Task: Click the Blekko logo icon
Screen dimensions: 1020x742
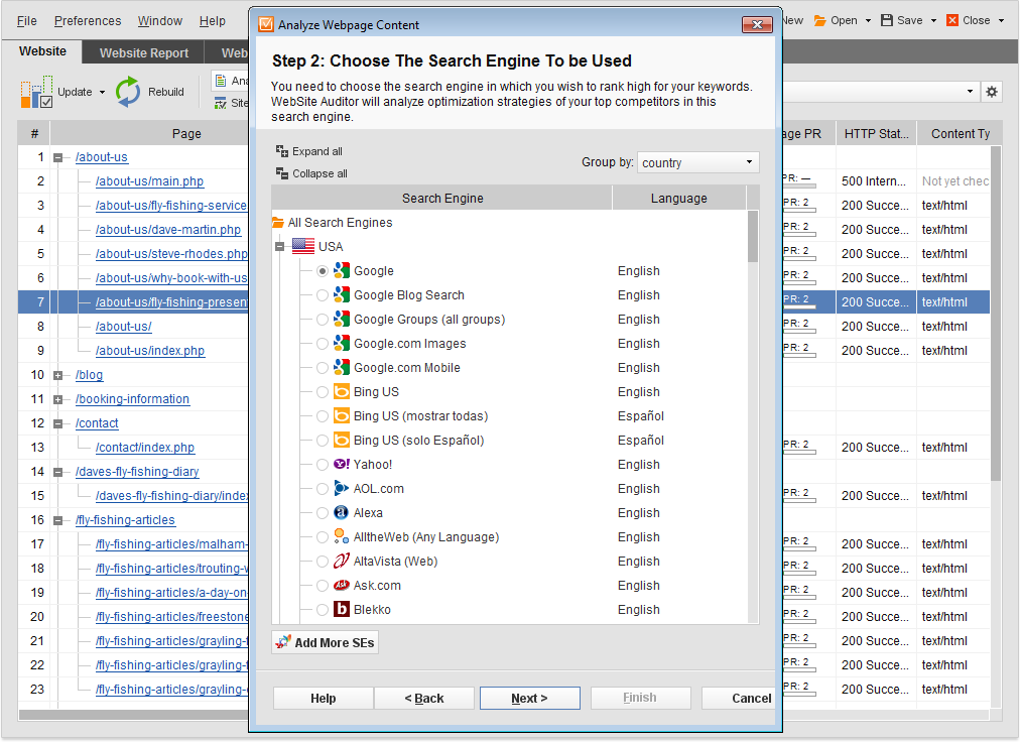Action: 342,609
